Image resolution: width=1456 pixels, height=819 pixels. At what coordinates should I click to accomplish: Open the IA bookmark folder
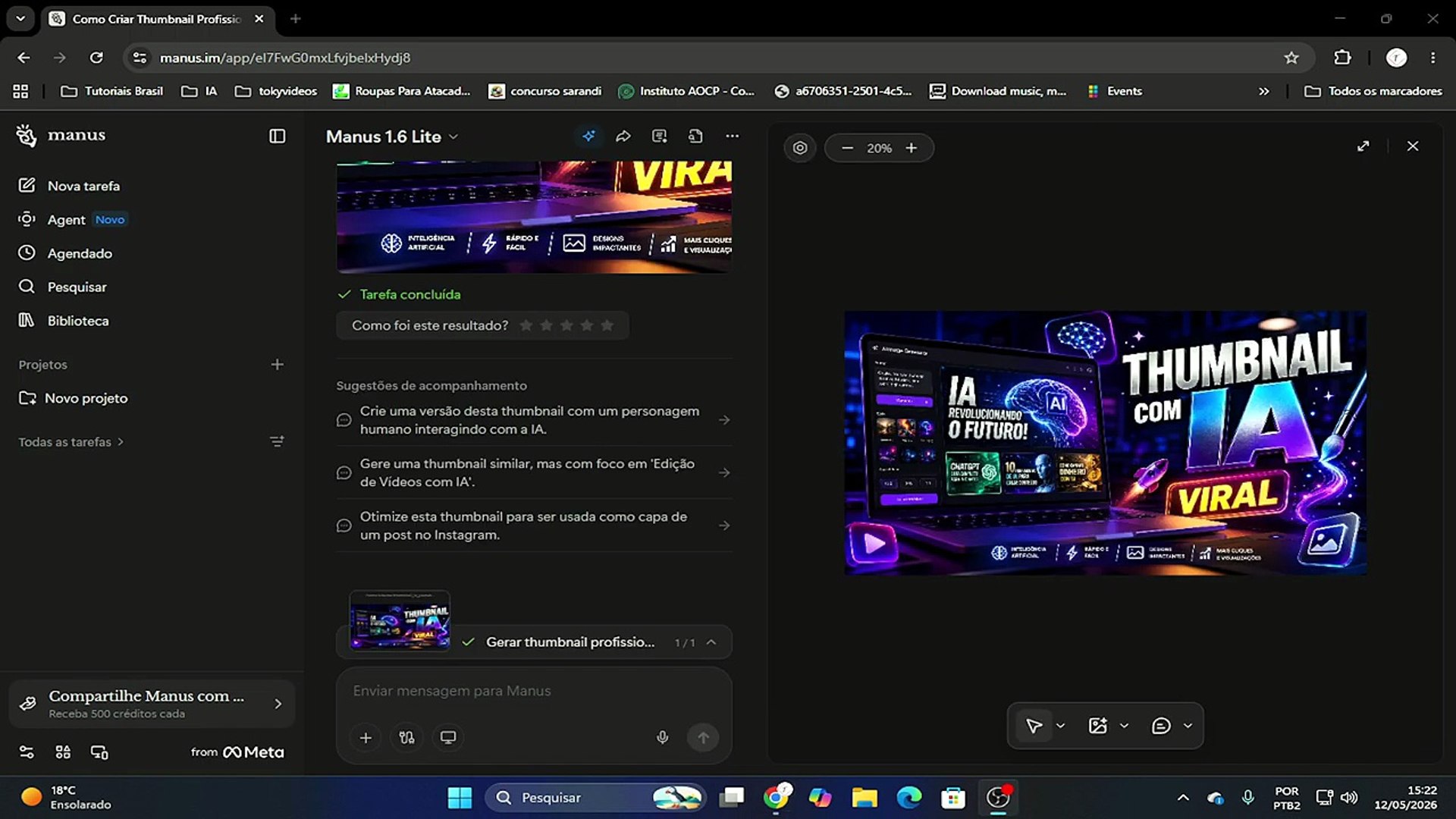click(199, 91)
